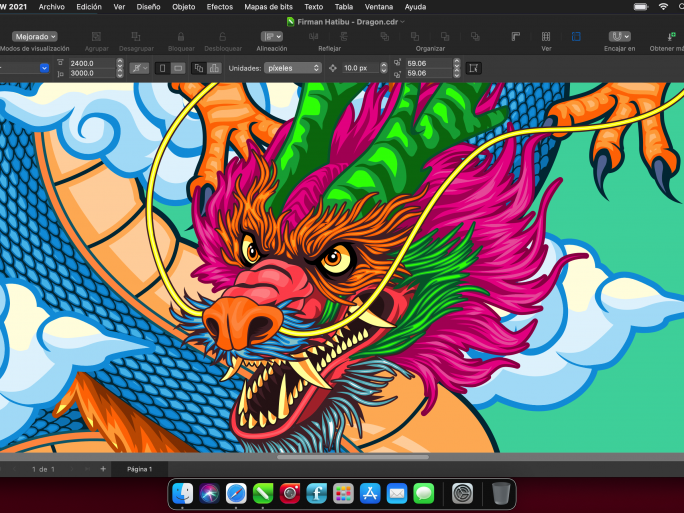Open Font Manager 'f' icon in Dock
The image size is (684, 513).
pos(317,493)
